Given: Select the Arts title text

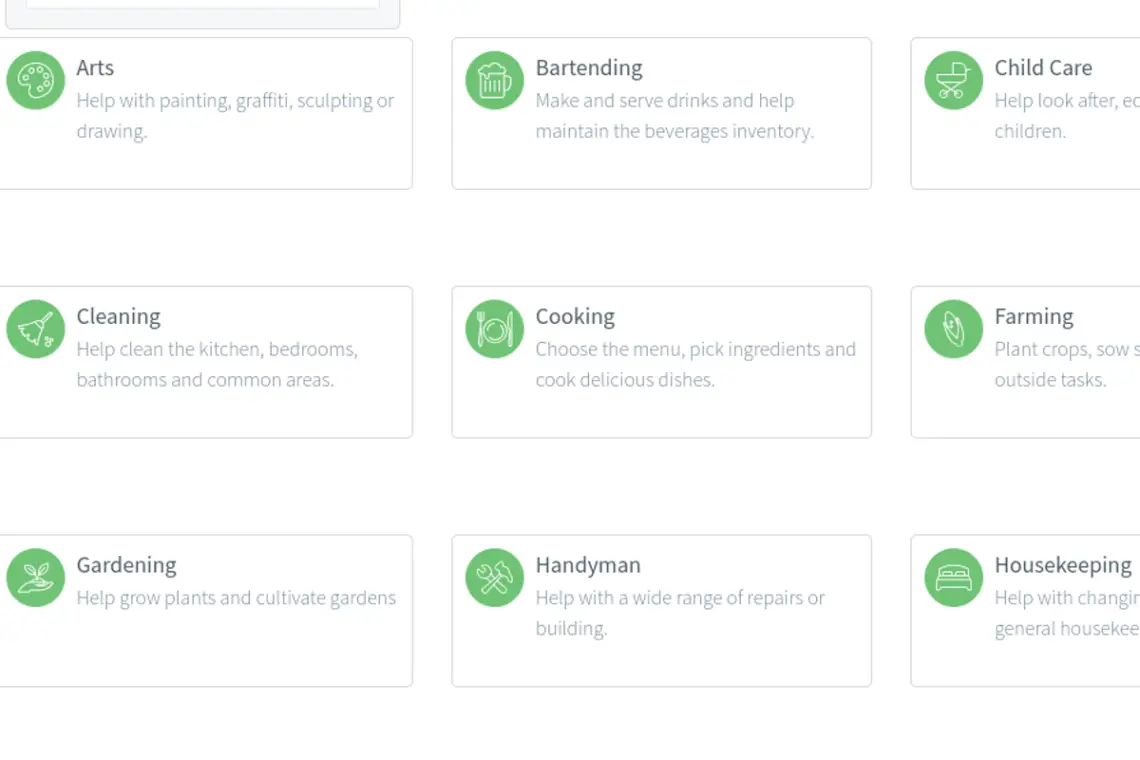Looking at the screenshot, I should tap(95, 68).
